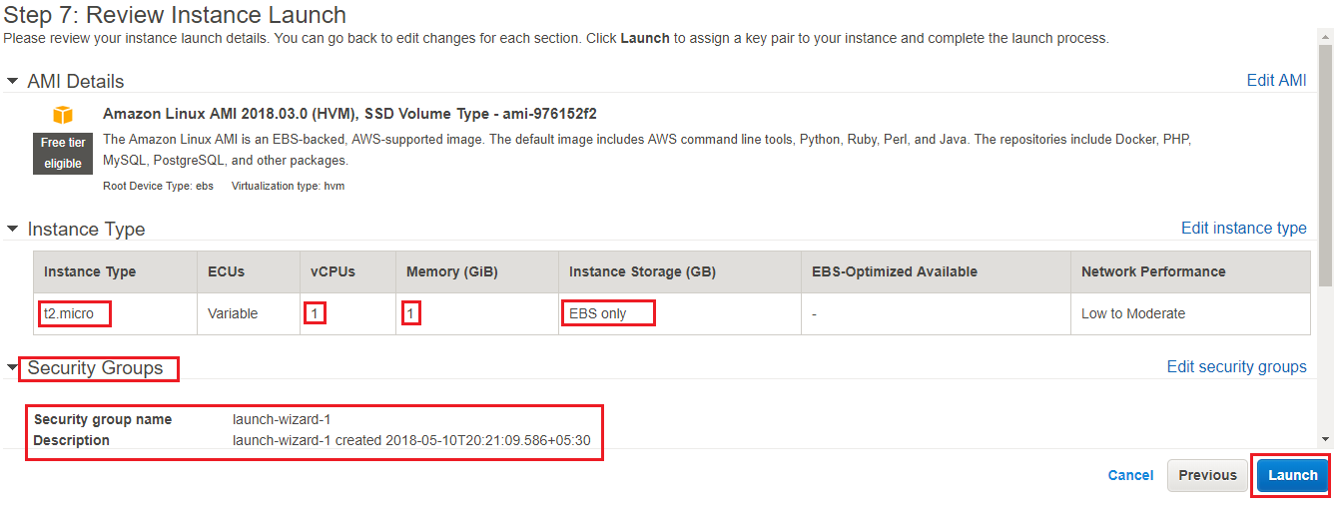Click the scrollbar down arrow
This screenshot has height=516, width=1335.
1325,439
